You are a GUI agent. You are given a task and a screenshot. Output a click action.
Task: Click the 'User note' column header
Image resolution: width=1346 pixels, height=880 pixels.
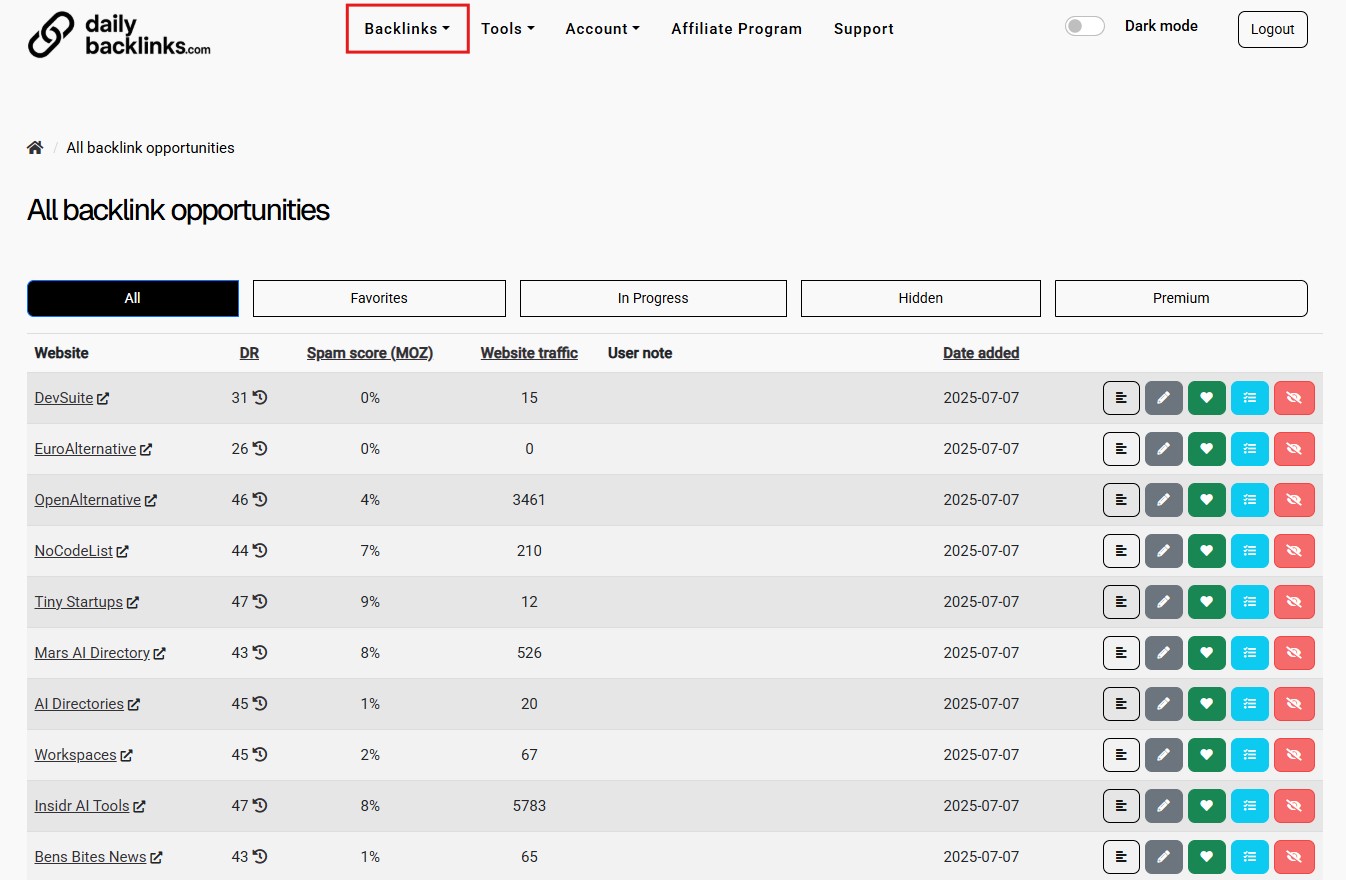[x=640, y=353]
